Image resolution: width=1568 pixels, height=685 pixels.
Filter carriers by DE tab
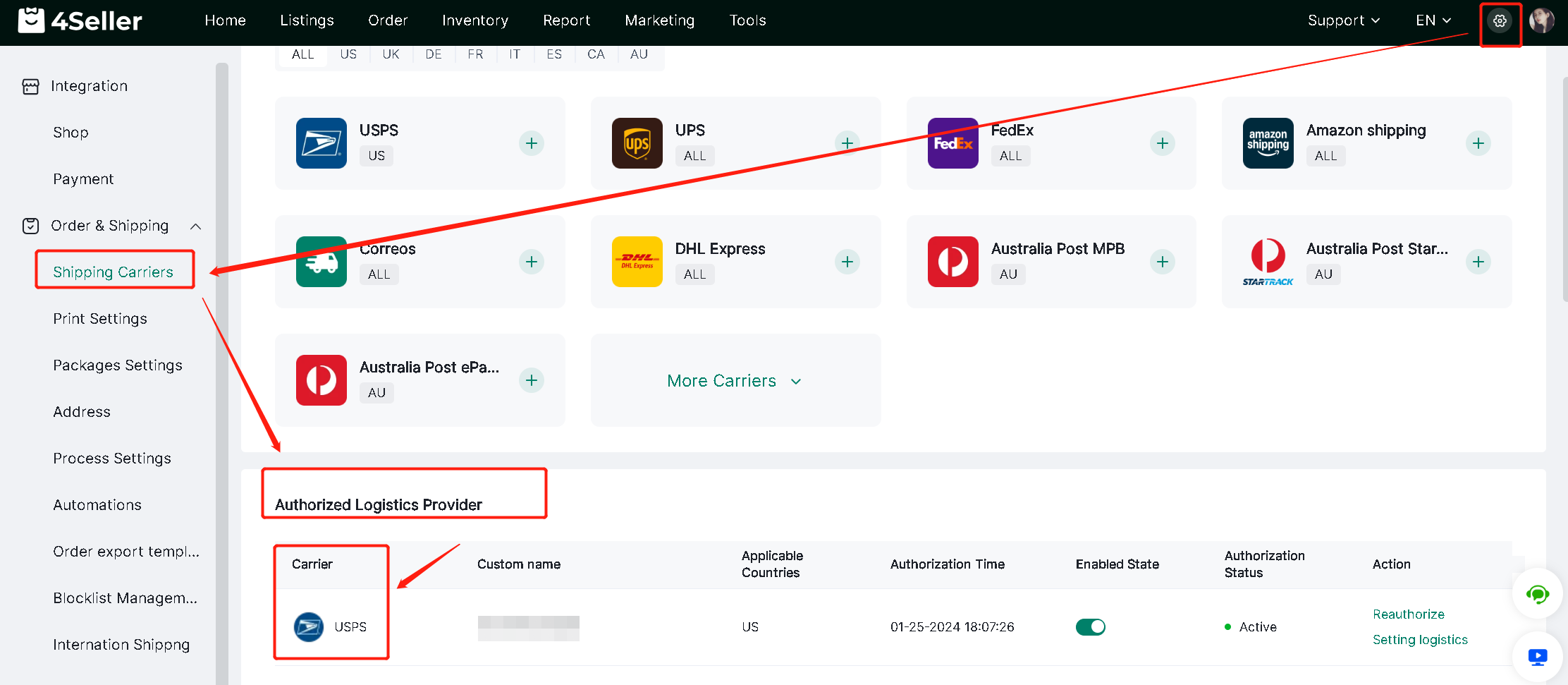[x=434, y=54]
